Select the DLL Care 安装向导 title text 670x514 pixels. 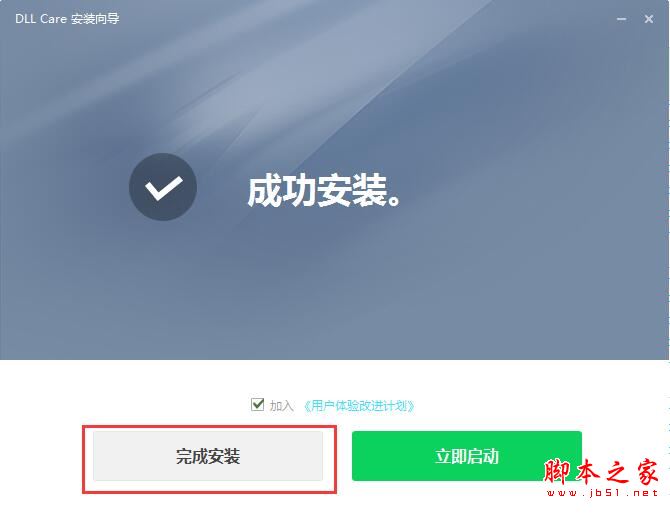[x=67, y=19]
